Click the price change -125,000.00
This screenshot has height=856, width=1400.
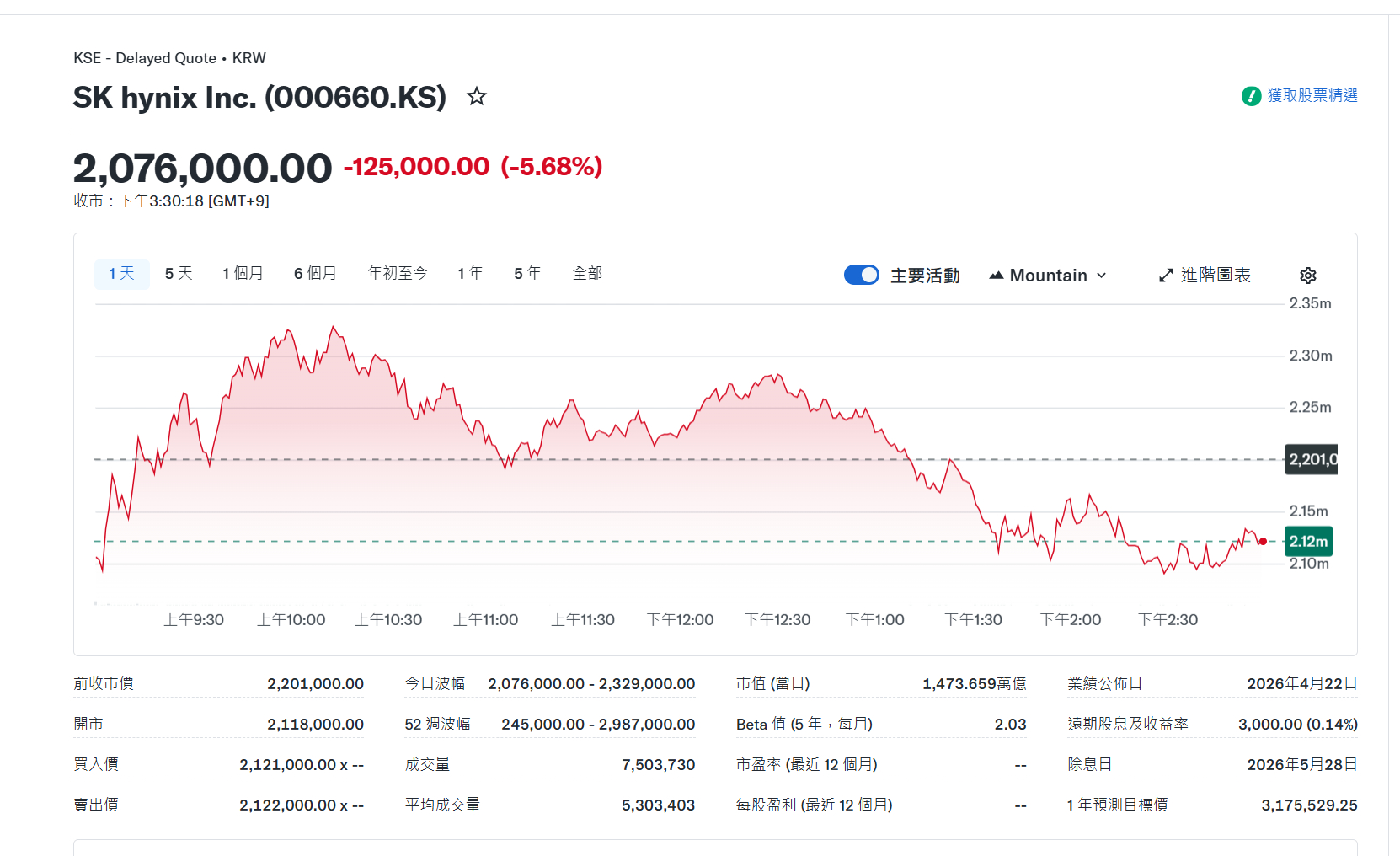click(x=416, y=167)
